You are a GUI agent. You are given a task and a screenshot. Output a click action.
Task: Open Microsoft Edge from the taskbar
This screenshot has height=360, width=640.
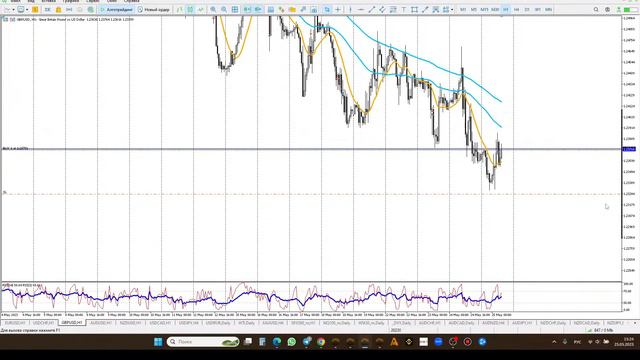point(277,342)
